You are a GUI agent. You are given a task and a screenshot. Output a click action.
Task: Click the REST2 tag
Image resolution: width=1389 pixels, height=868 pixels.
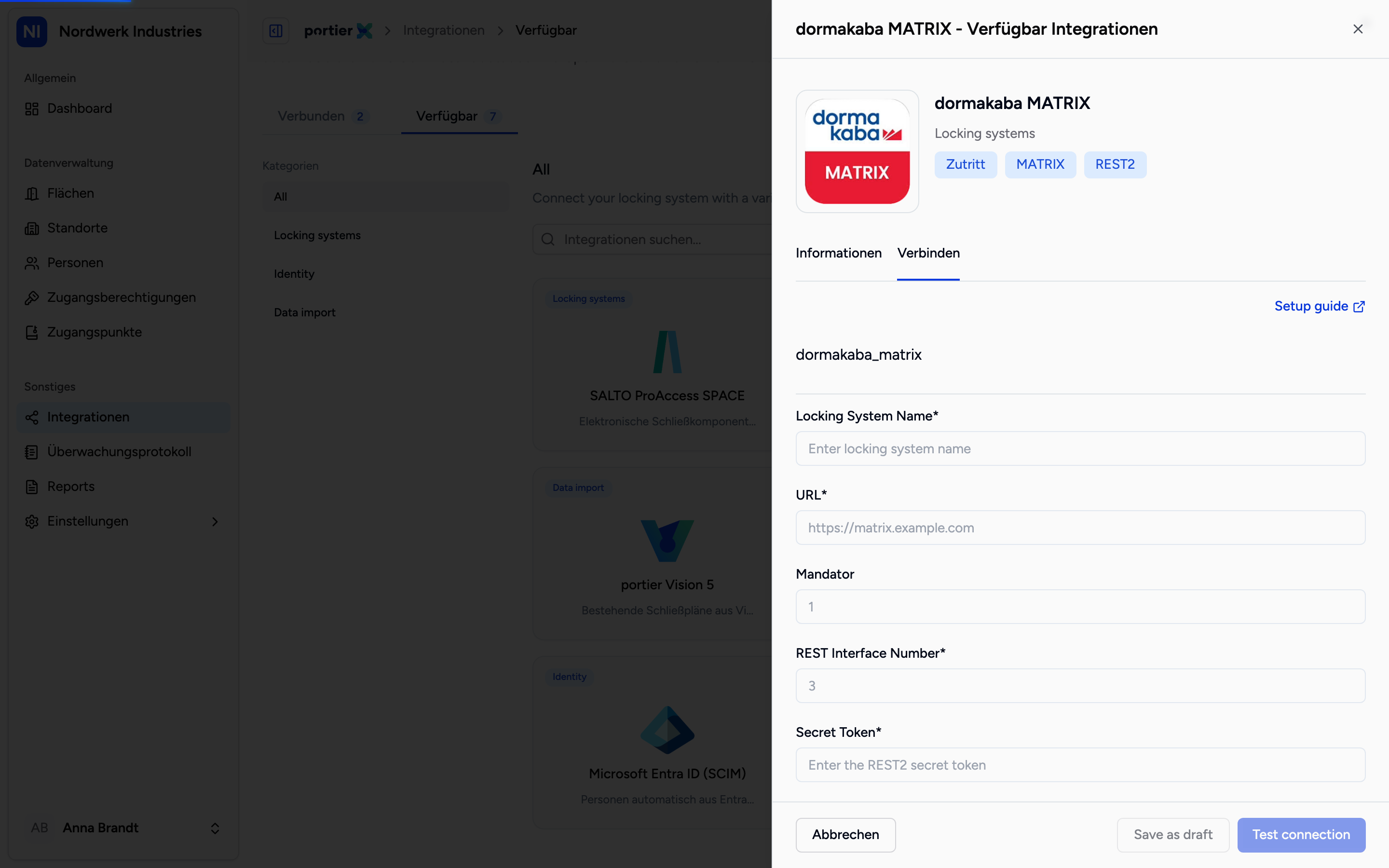[x=1115, y=165]
